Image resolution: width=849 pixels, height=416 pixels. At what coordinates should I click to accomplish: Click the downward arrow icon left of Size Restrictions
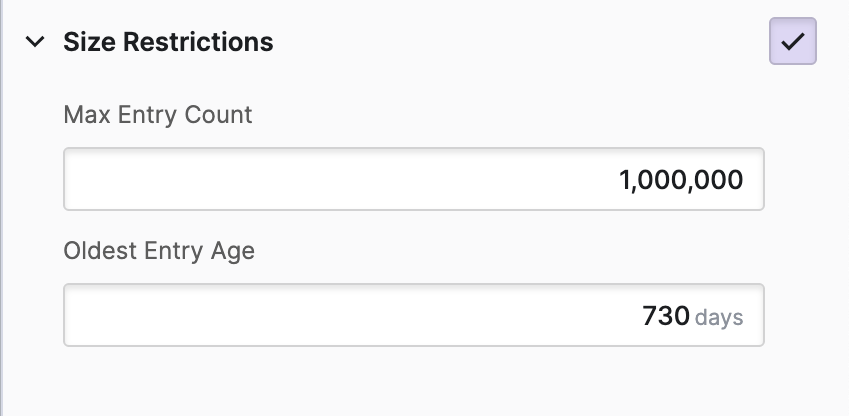click(x=36, y=42)
